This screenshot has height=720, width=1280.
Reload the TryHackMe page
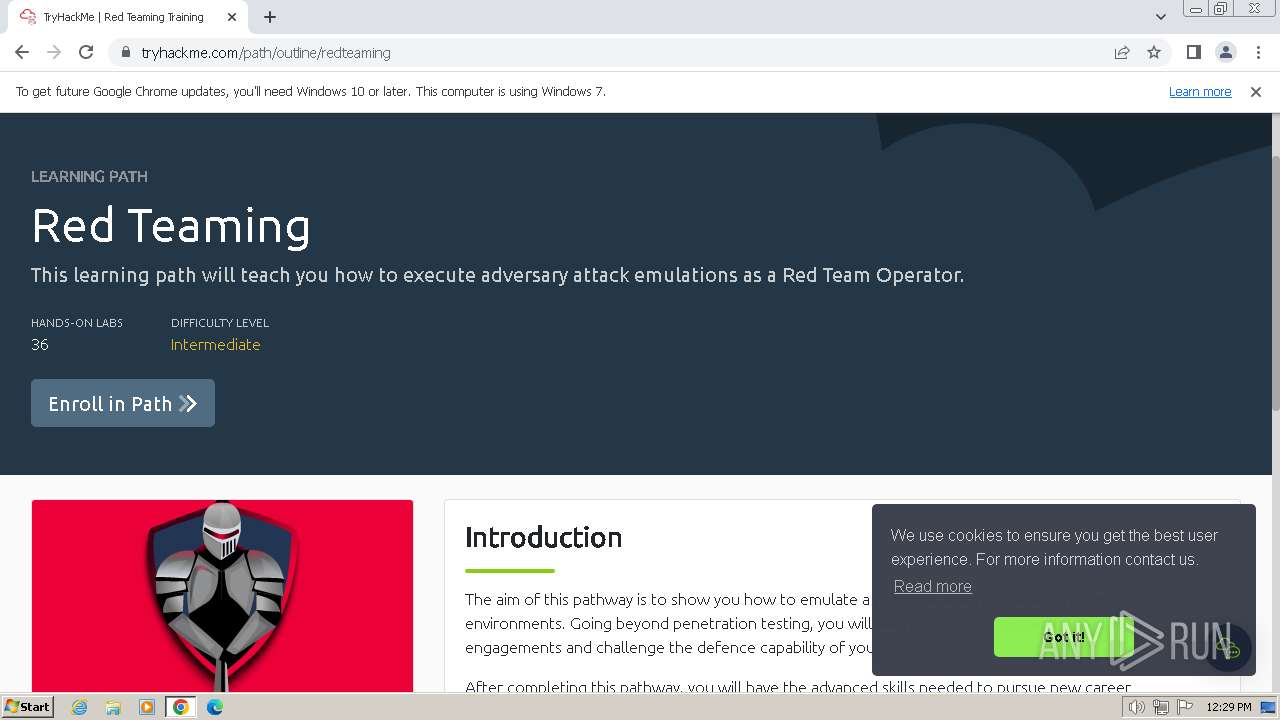[x=86, y=52]
